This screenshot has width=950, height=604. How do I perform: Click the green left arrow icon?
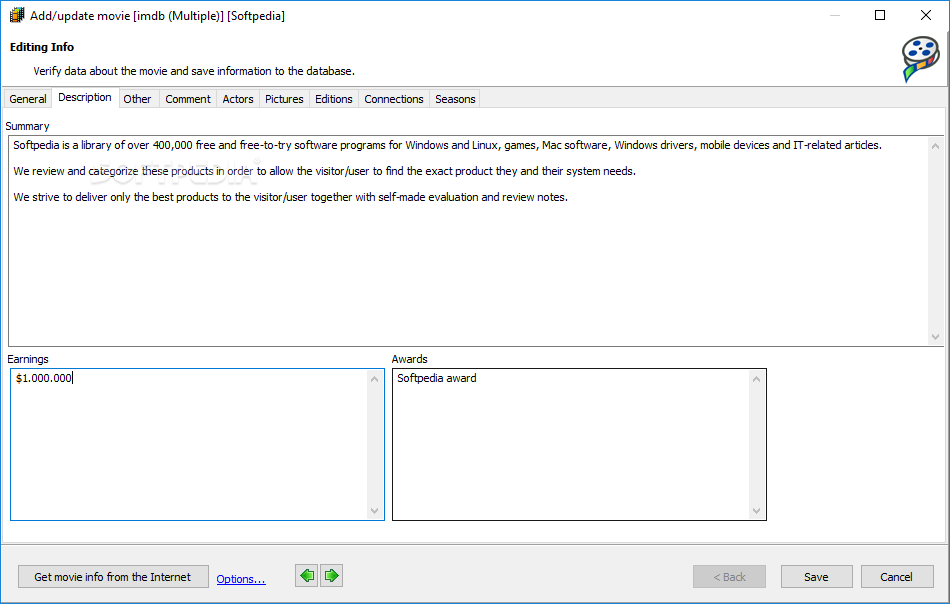click(307, 576)
